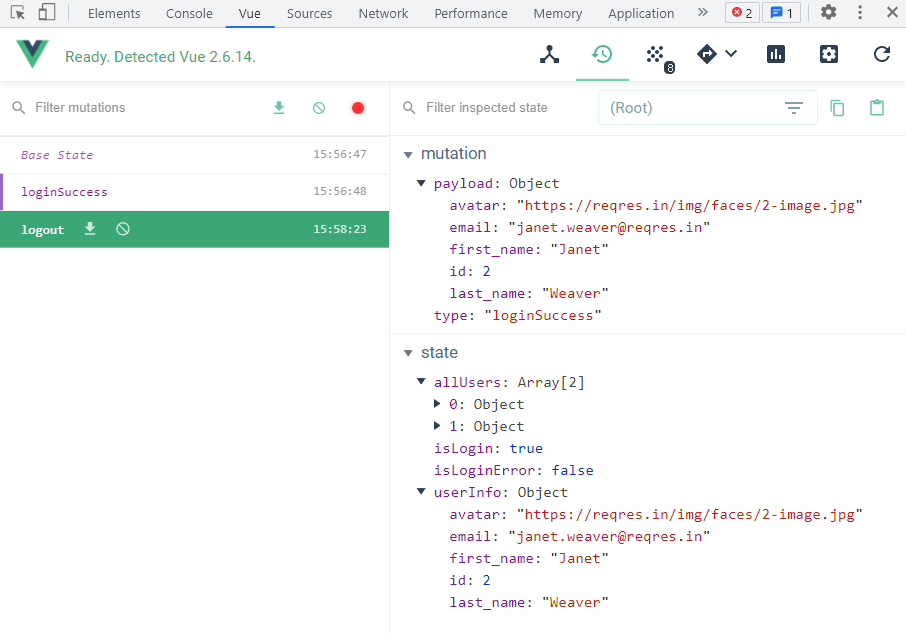Click payload avatar URL

point(690,206)
